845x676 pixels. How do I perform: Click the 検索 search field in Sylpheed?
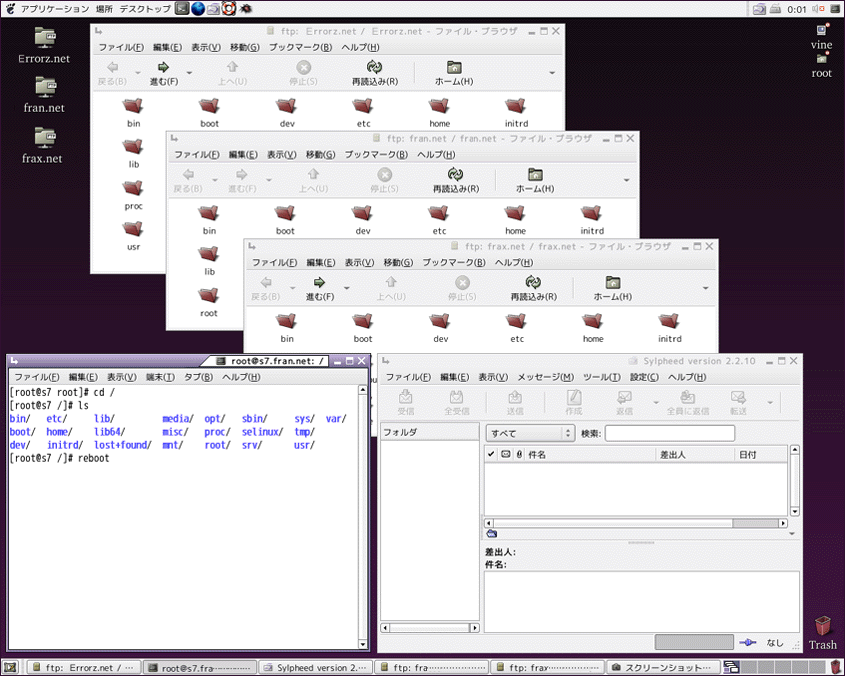669,433
